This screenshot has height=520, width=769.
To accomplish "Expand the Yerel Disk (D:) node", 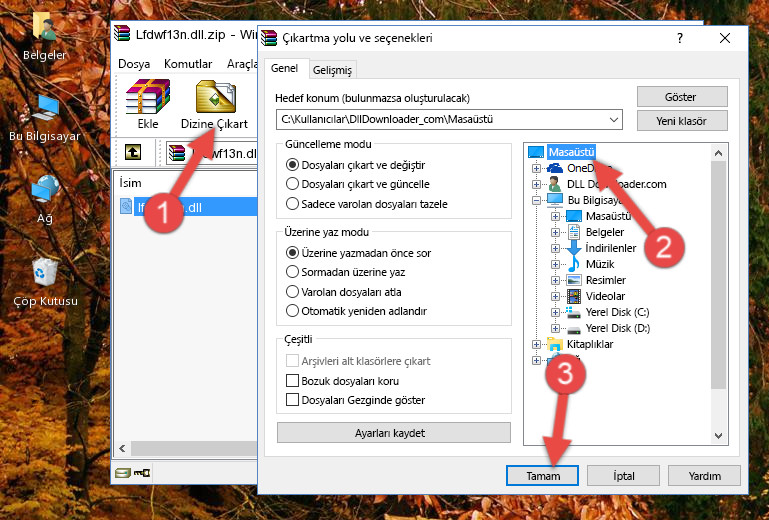I will point(555,328).
